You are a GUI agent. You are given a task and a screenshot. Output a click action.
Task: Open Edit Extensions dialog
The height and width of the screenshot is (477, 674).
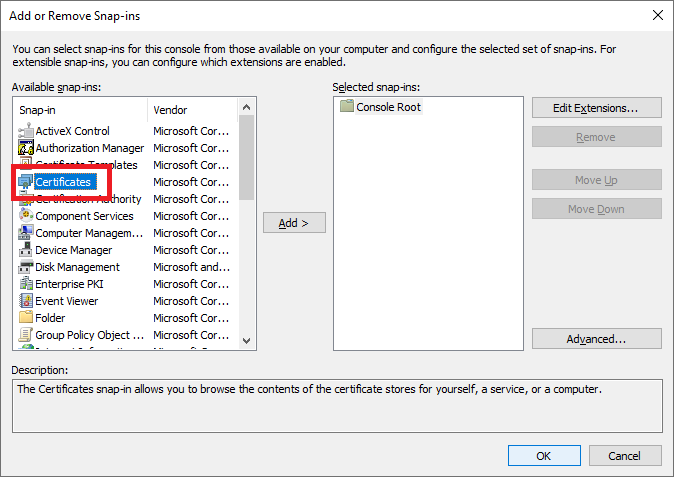pos(596,107)
